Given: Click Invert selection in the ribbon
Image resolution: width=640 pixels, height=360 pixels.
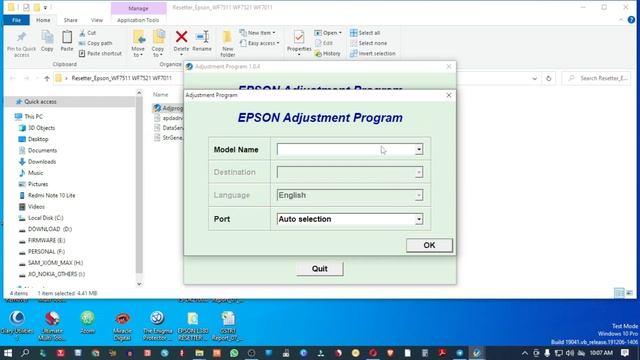Looking at the screenshot, I should tap(373, 53).
